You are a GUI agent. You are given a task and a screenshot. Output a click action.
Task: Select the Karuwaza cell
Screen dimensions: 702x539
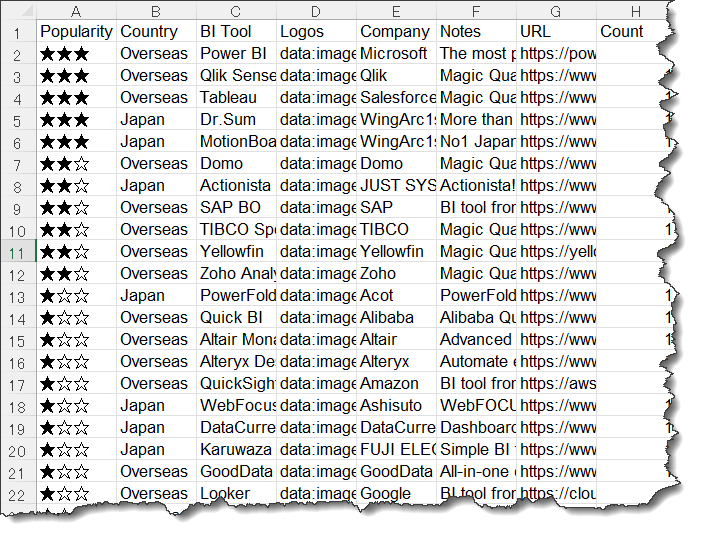[x=236, y=449]
